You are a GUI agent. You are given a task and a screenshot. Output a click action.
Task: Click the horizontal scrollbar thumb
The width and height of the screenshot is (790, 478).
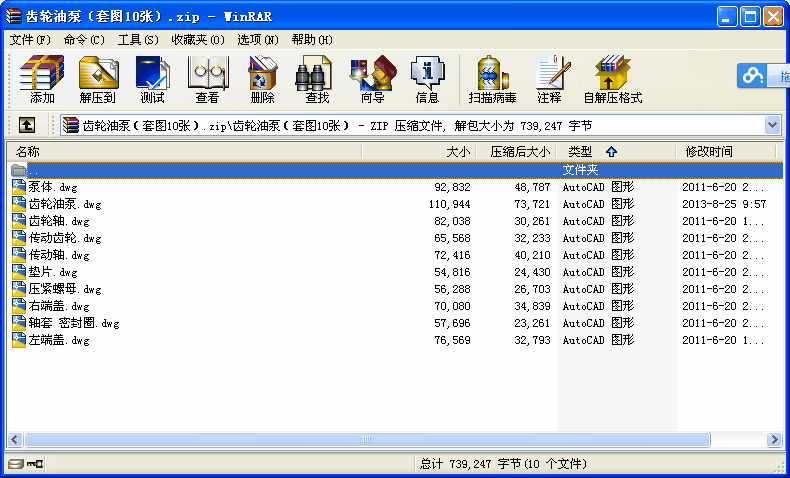(x=367, y=440)
